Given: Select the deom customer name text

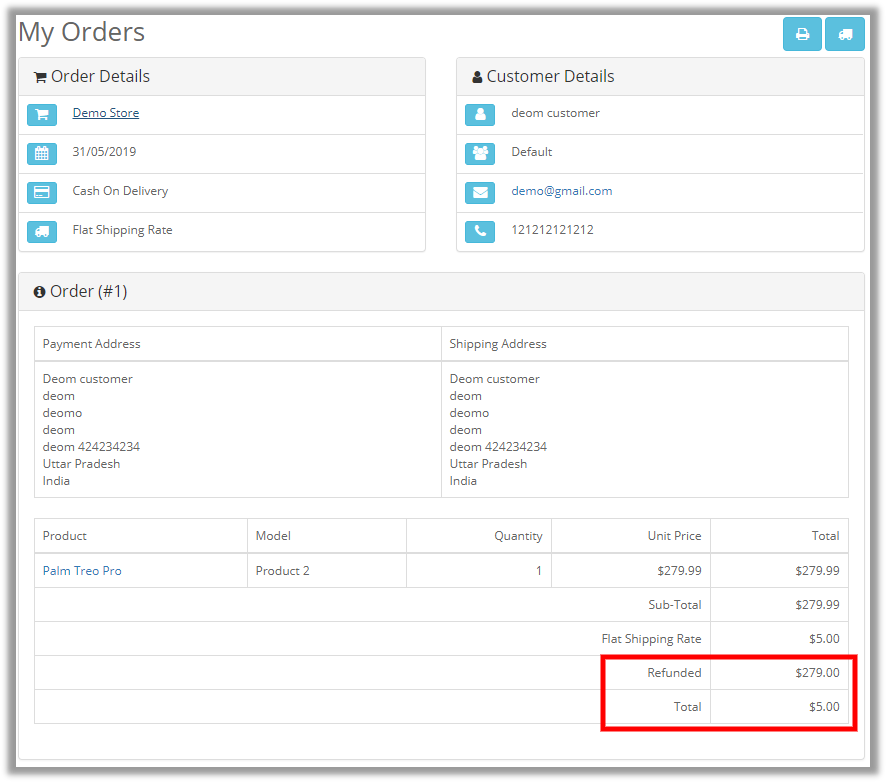Looking at the screenshot, I should point(555,113).
